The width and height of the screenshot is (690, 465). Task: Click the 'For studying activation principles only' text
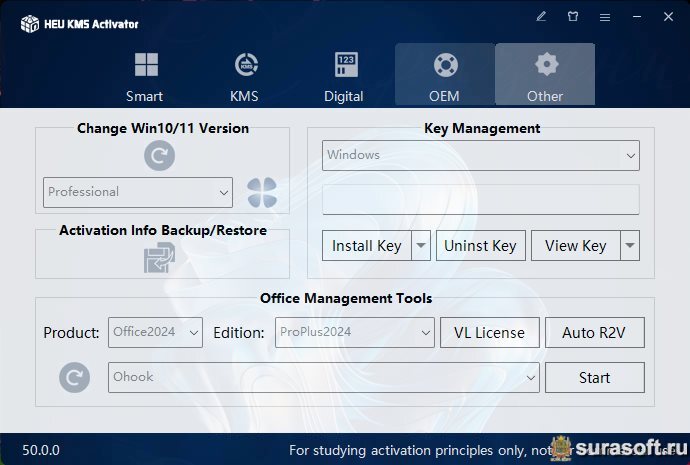(x=409, y=450)
